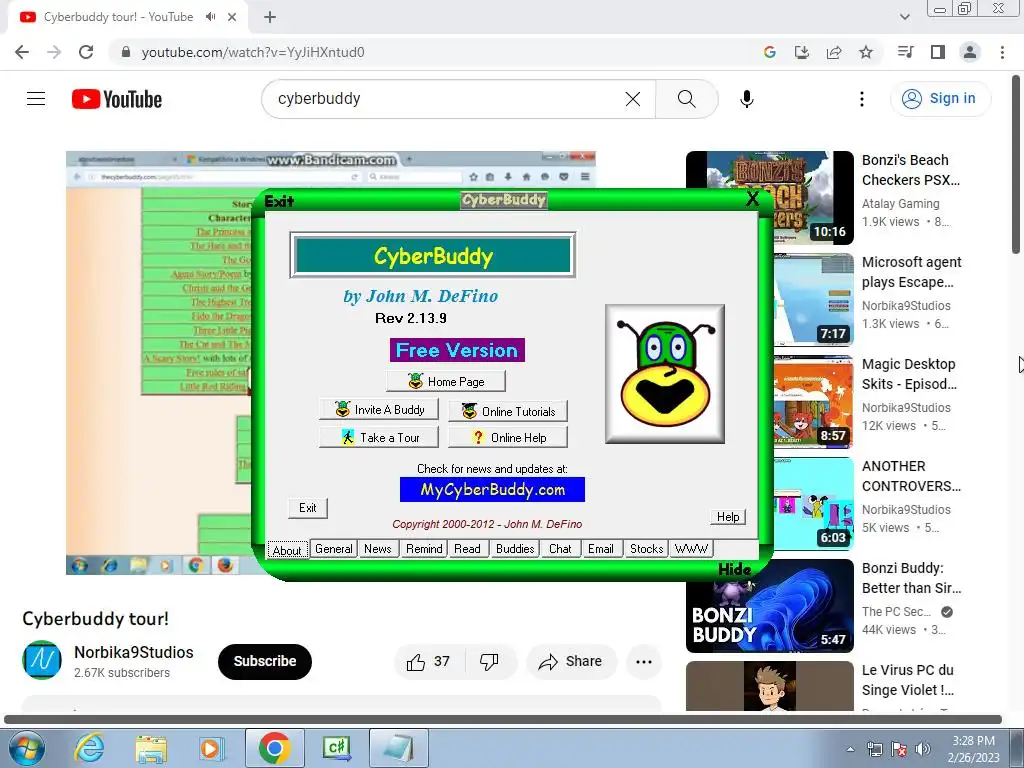Click the YouTube search magnifier button
This screenshot has width=1024, height=768.
686,99
